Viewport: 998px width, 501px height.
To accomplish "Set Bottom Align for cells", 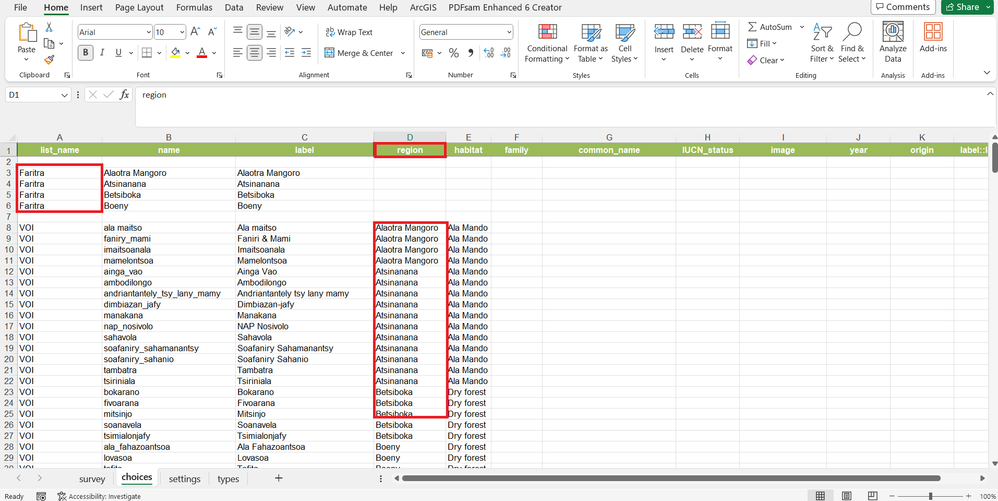I will coord(271,32).
